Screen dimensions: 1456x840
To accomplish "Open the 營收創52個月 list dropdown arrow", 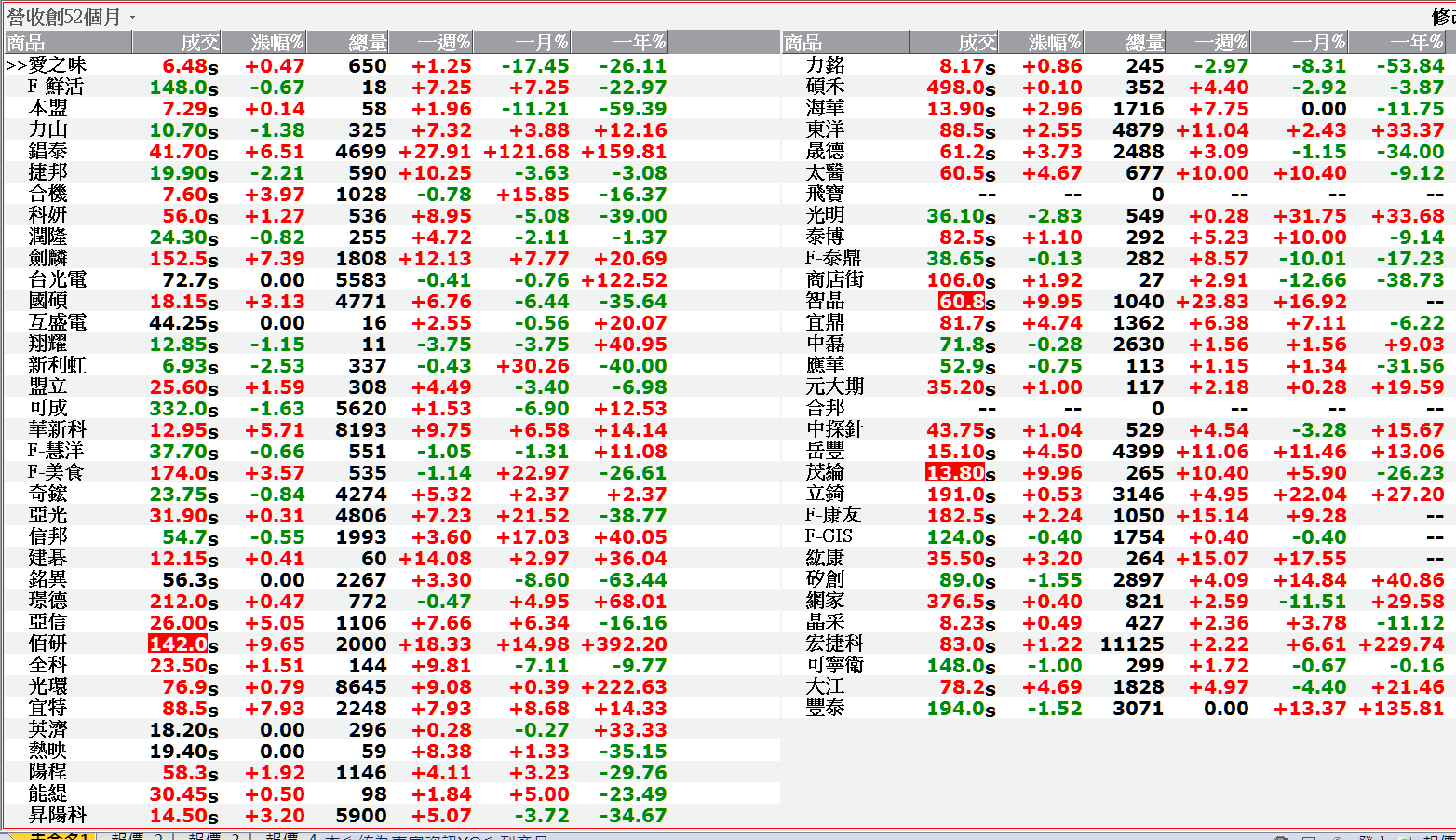I will [x=132, y=18].
